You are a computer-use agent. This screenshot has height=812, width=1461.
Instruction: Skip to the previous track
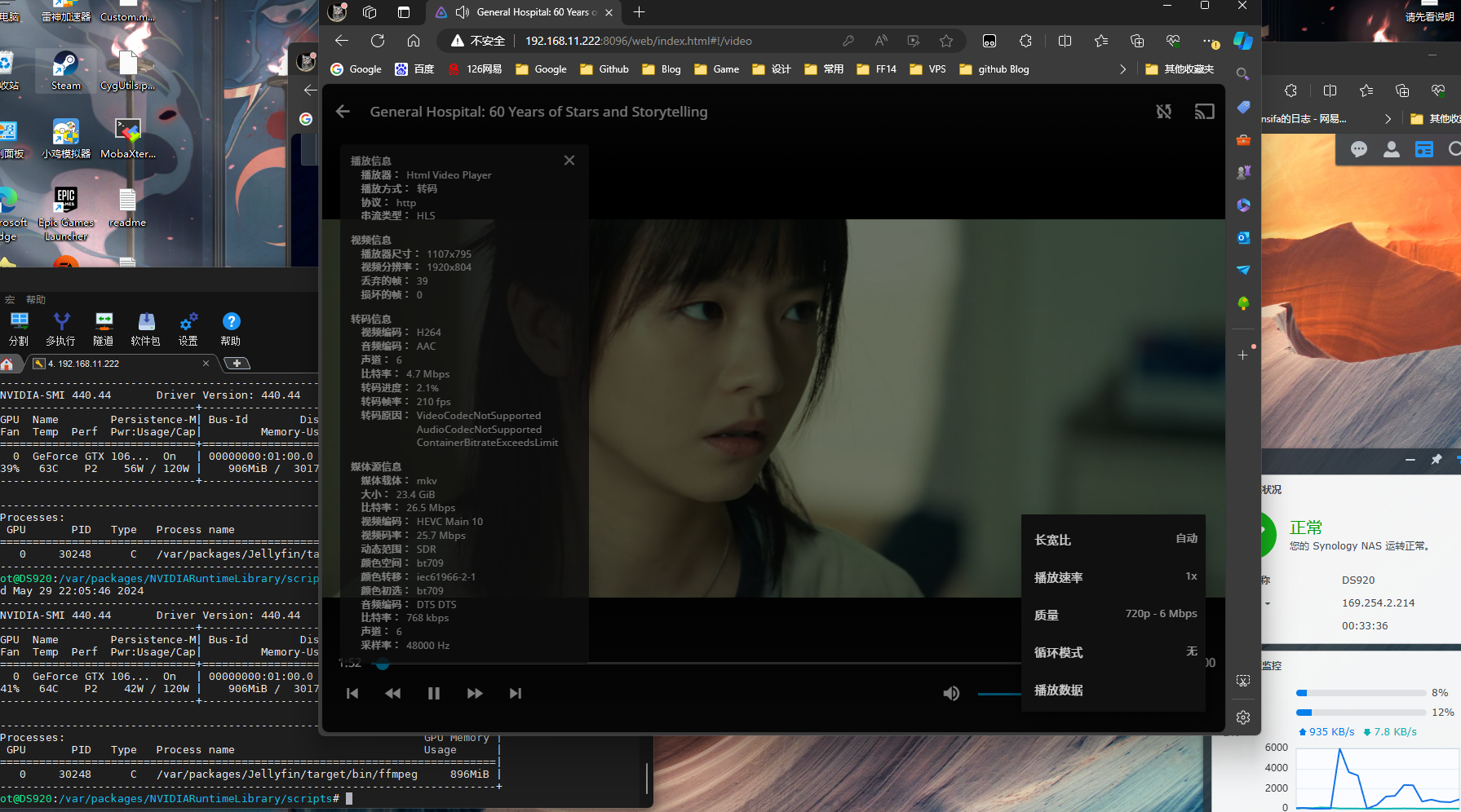tap(352, 694)
